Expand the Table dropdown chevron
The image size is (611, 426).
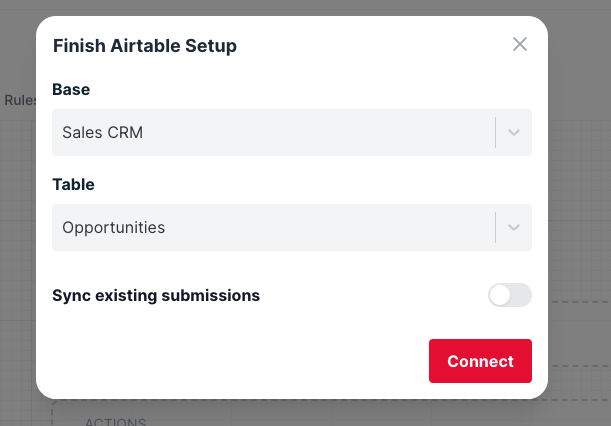tap(514, 227)
